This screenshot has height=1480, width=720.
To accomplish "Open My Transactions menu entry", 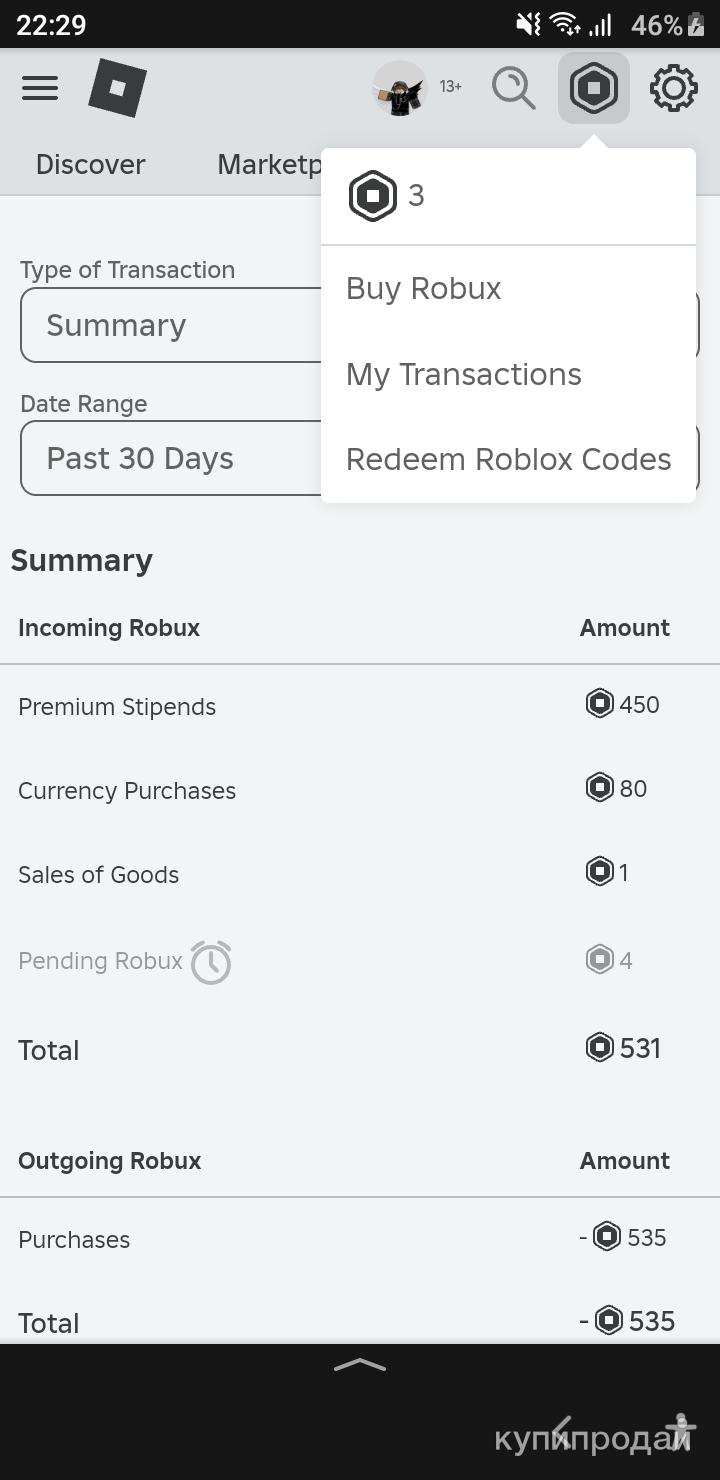I will 464,375.
